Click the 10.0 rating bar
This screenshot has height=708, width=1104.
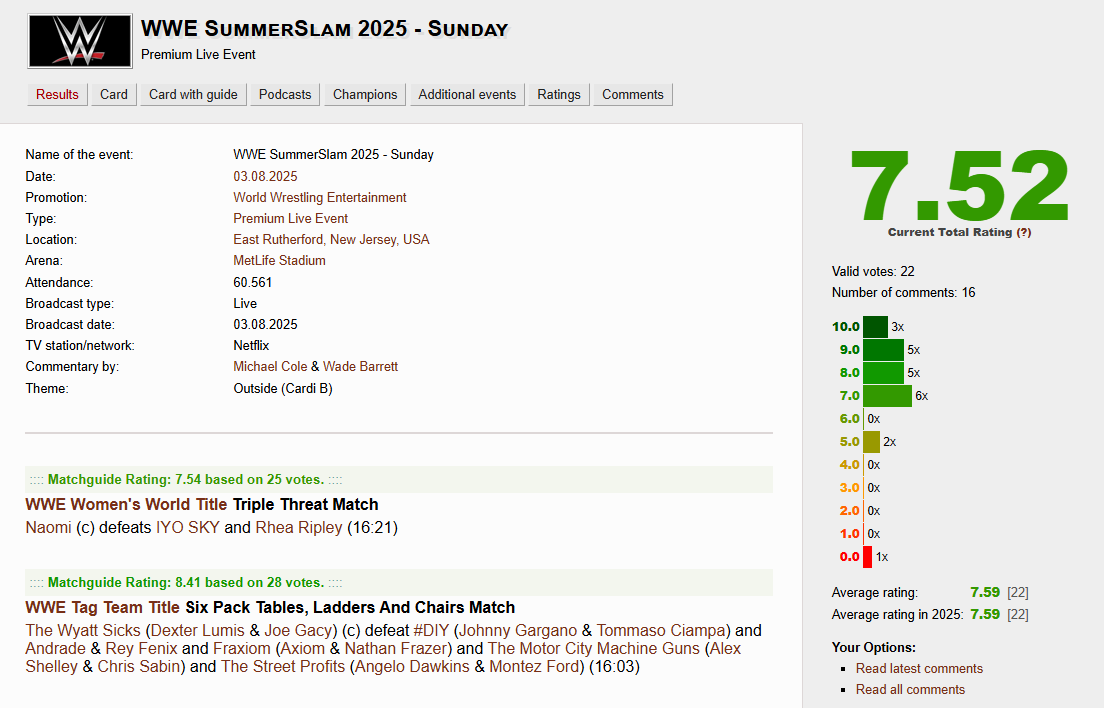click(x=875, y=327)
